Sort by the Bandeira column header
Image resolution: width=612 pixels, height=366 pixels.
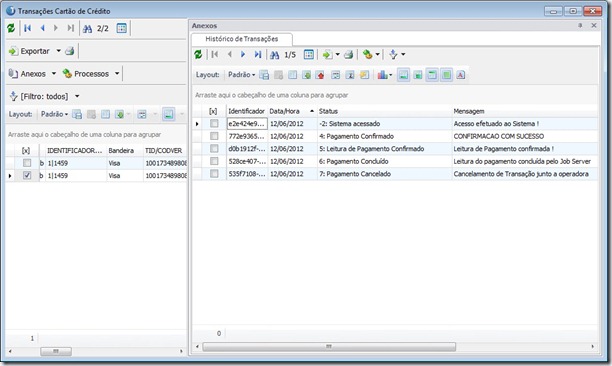[125, 151]
